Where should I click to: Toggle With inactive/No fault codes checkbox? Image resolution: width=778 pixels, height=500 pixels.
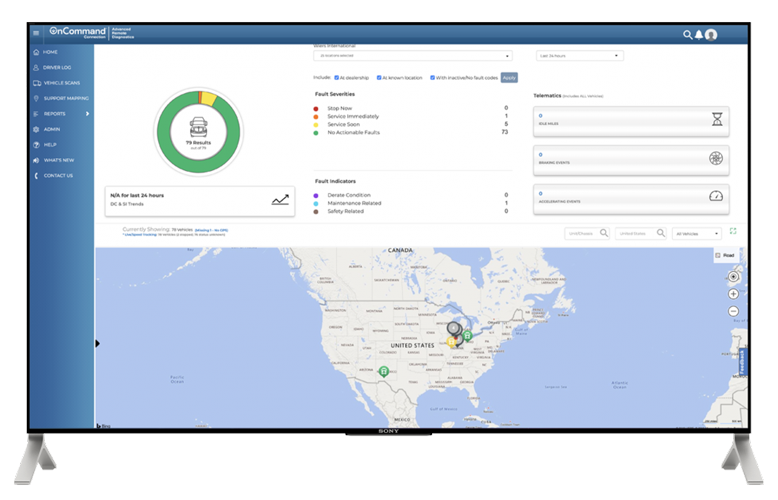432,78
